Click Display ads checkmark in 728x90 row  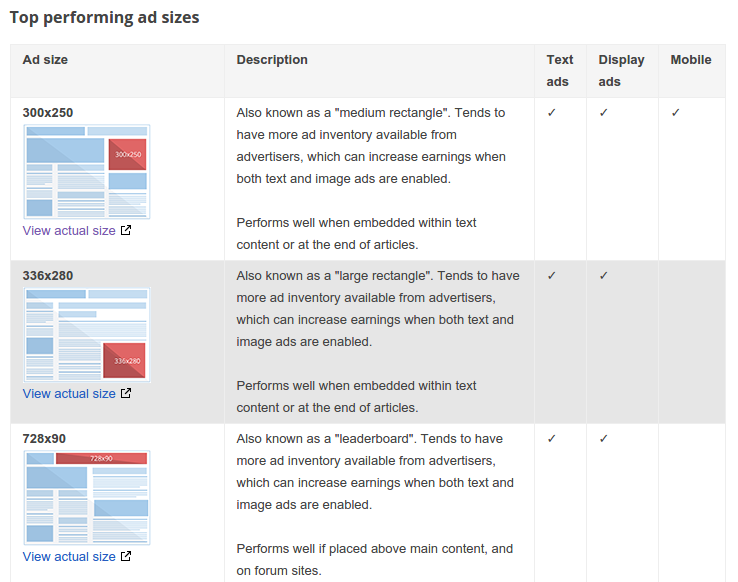604,439
